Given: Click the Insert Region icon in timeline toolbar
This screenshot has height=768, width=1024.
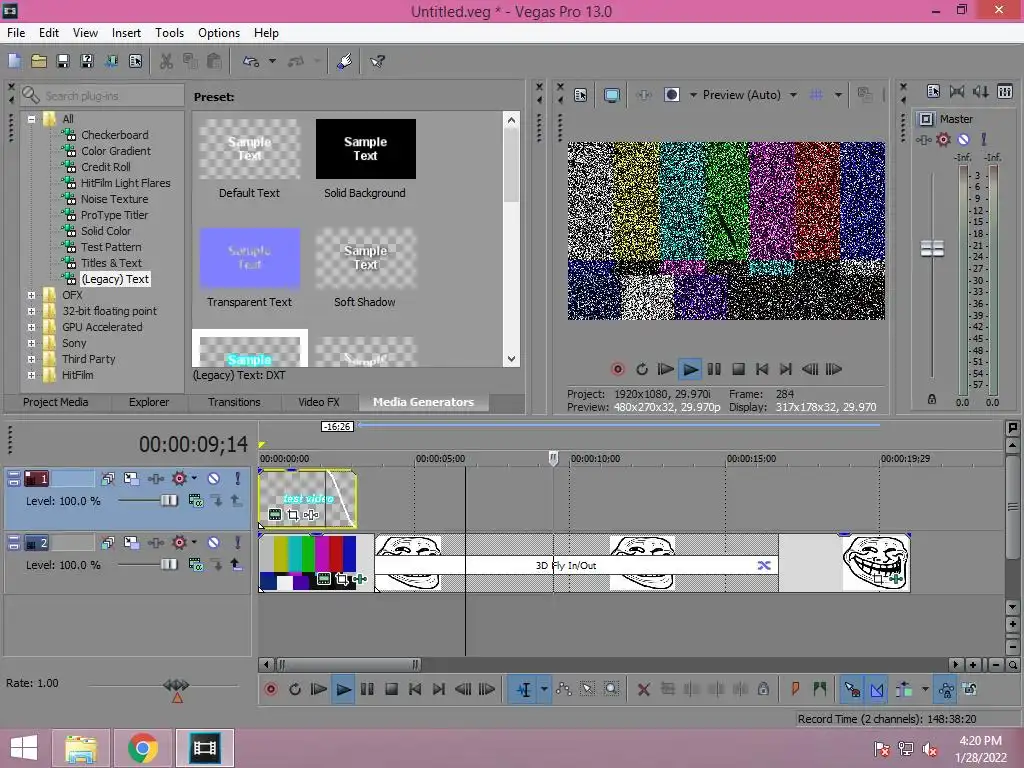Looking at the screenshot, I should (x=820, y=689).
